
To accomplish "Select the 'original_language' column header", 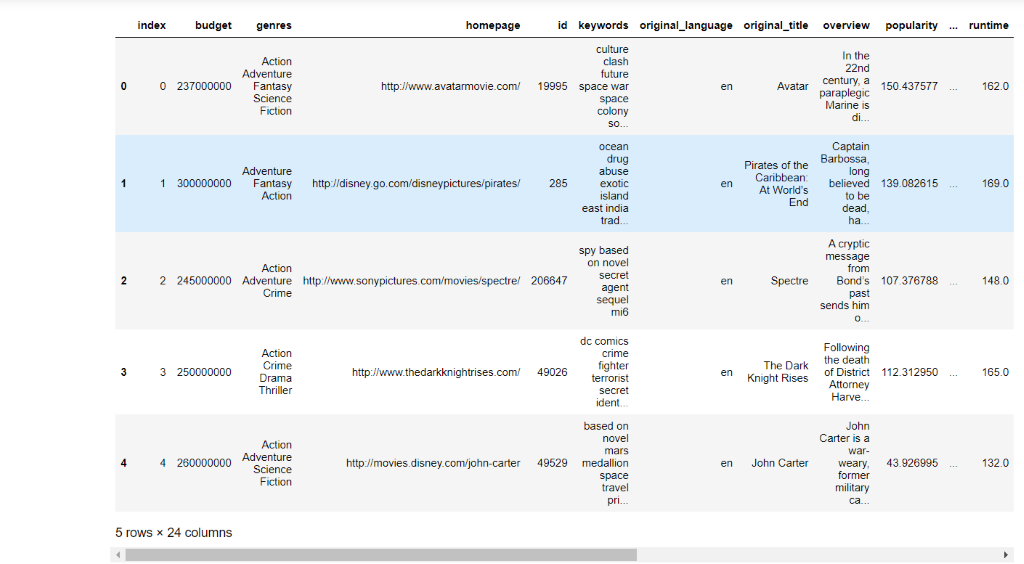I will 686,25.
